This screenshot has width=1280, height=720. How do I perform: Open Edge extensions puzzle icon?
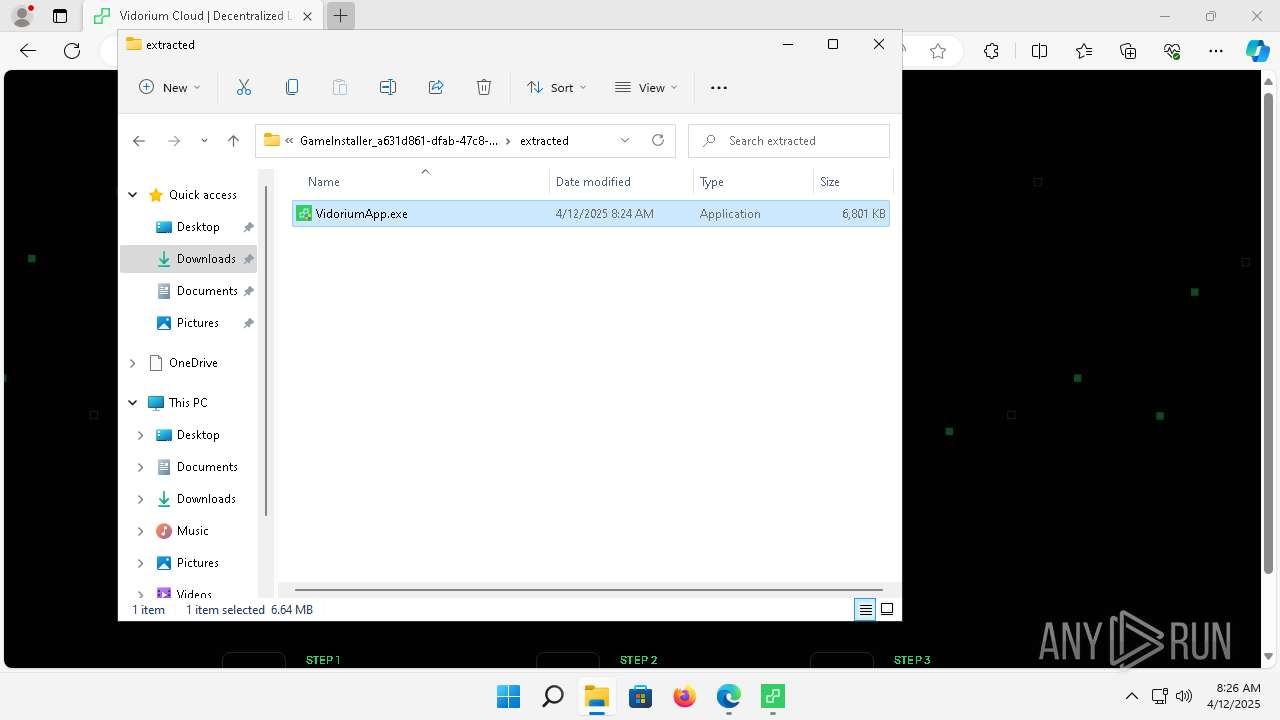[x=991, y=51]
